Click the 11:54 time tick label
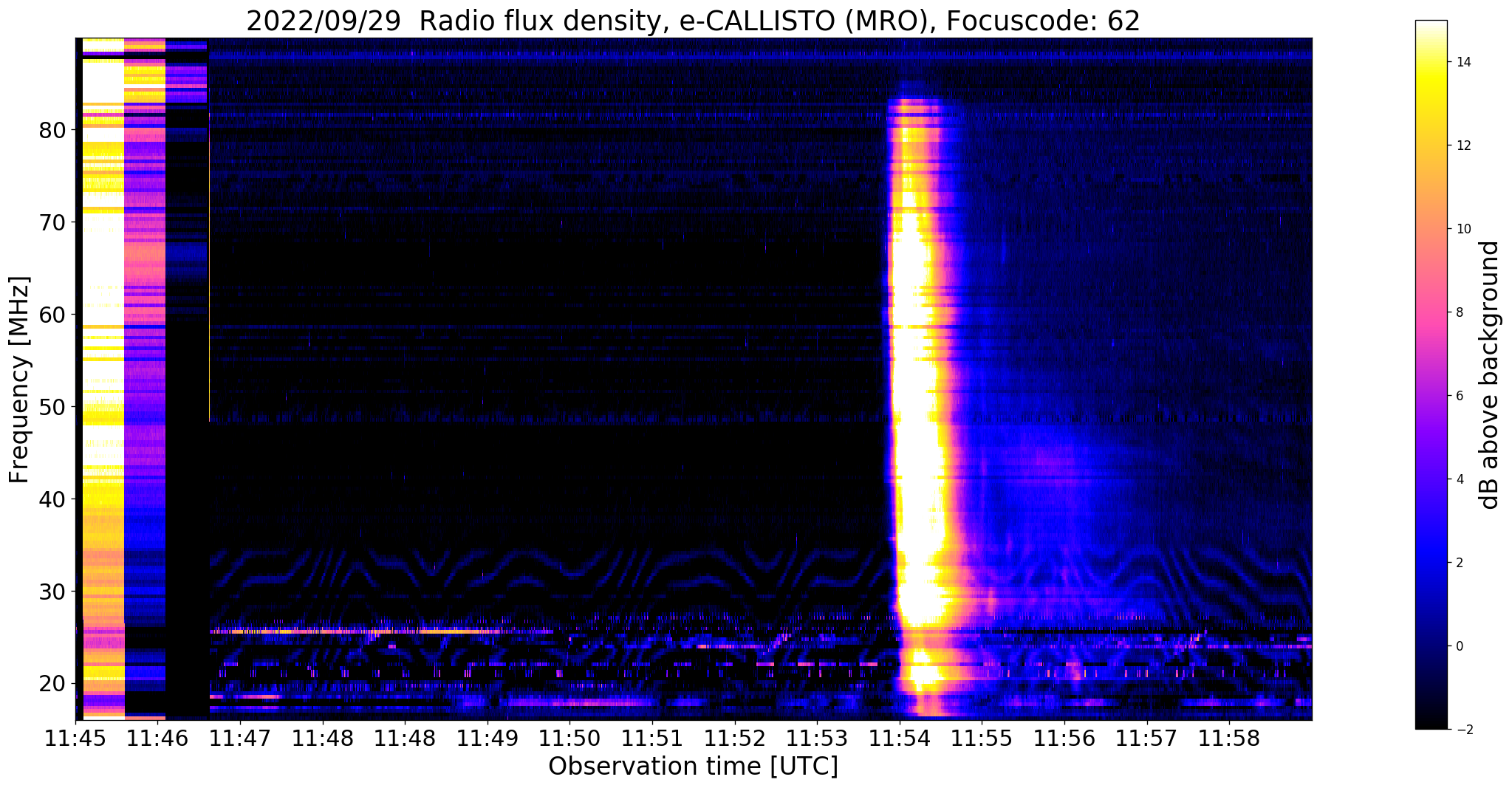Viewport: 1512px width, 788px height. point(899,739)
